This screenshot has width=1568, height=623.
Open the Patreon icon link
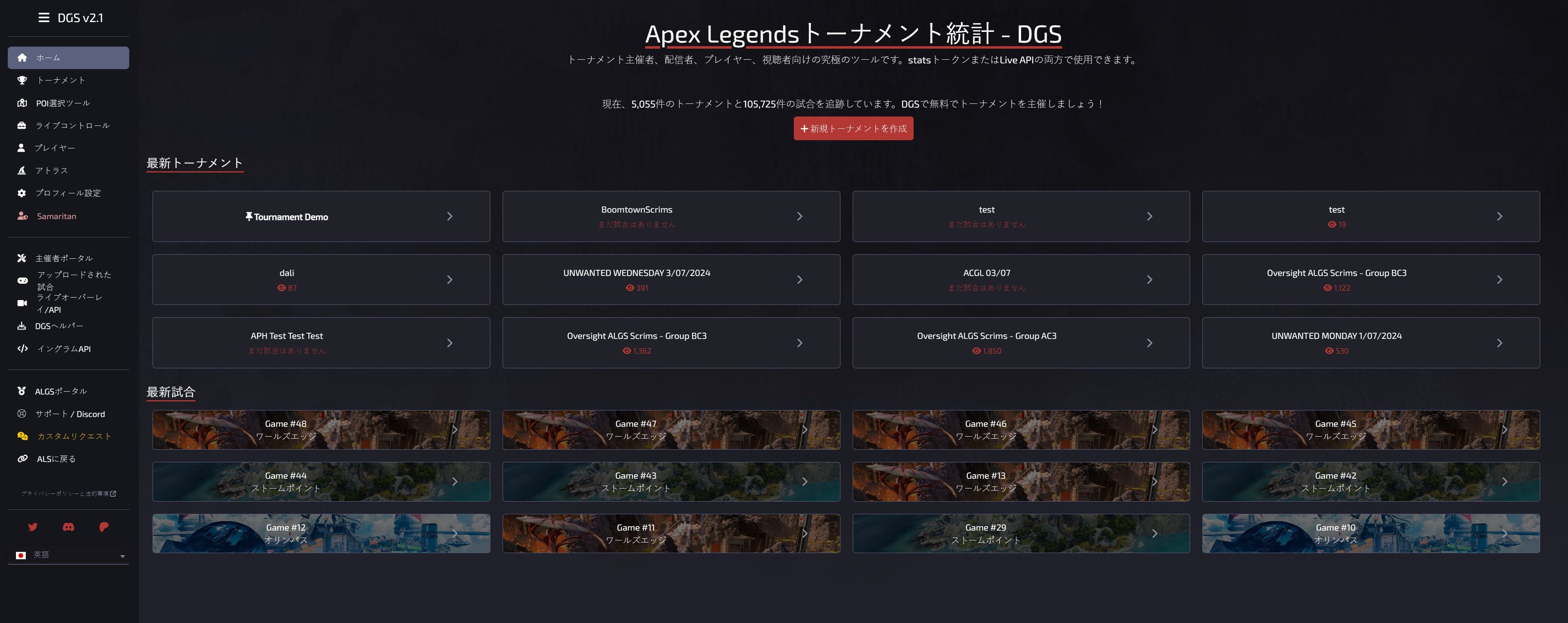coord(103,527)
